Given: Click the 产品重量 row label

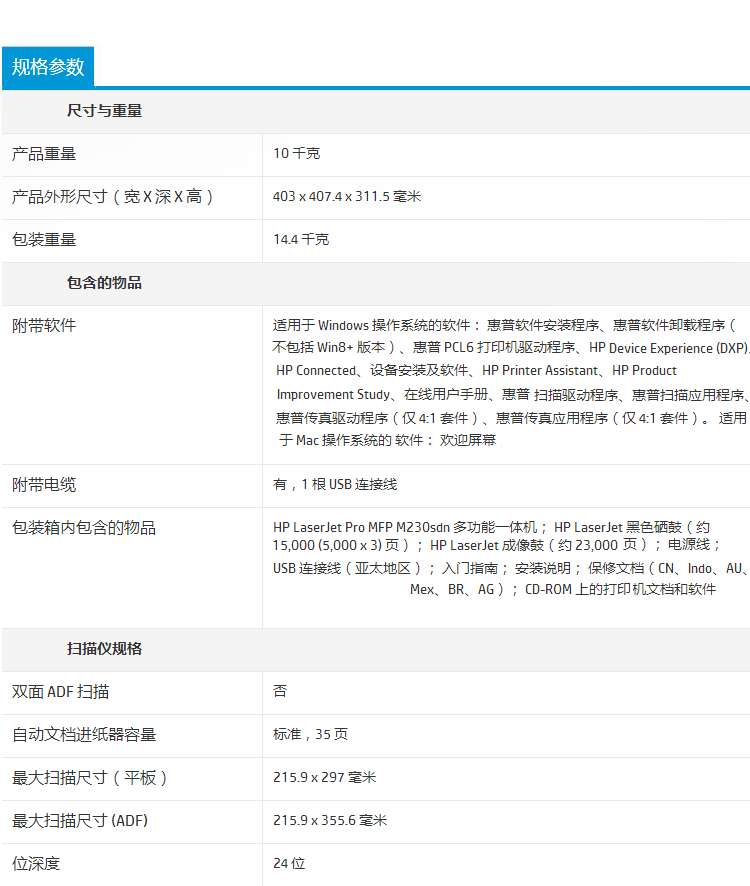Looking at the screenshot, I should pos(44,154).
